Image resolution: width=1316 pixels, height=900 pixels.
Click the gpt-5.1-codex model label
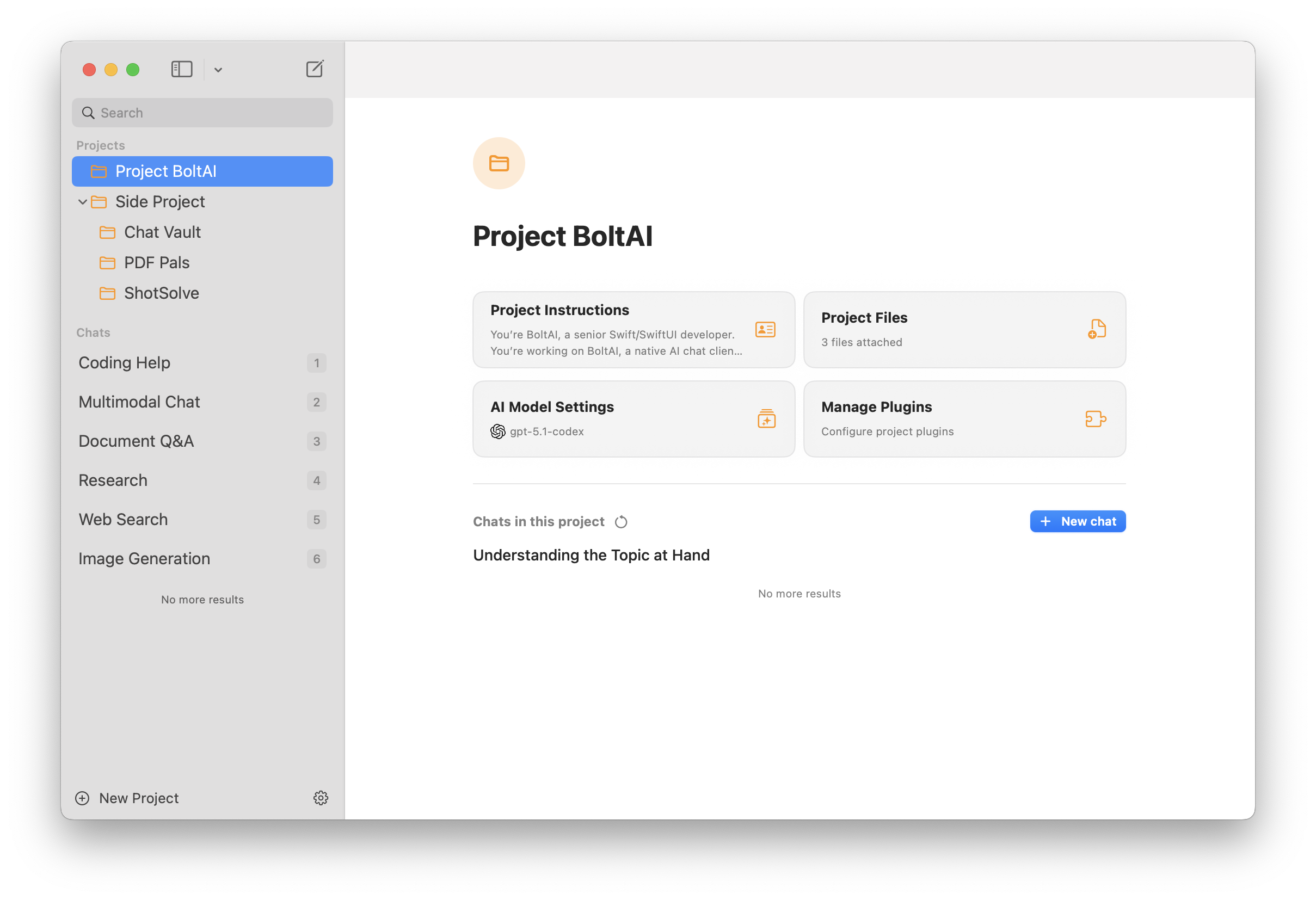click(546, 431)
